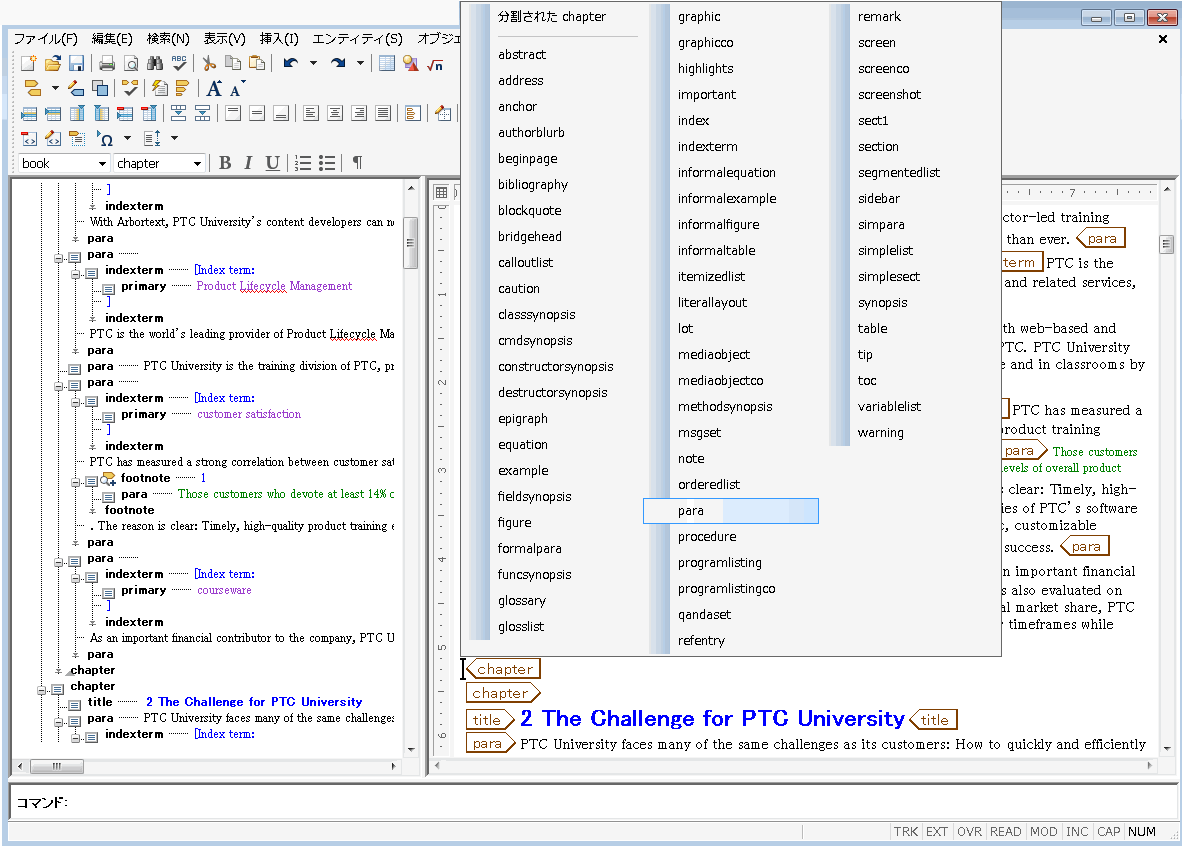Screen dimensions: 1182x846
Task: Click the change markup pencil-tag icon
Action: click(76, 88)
